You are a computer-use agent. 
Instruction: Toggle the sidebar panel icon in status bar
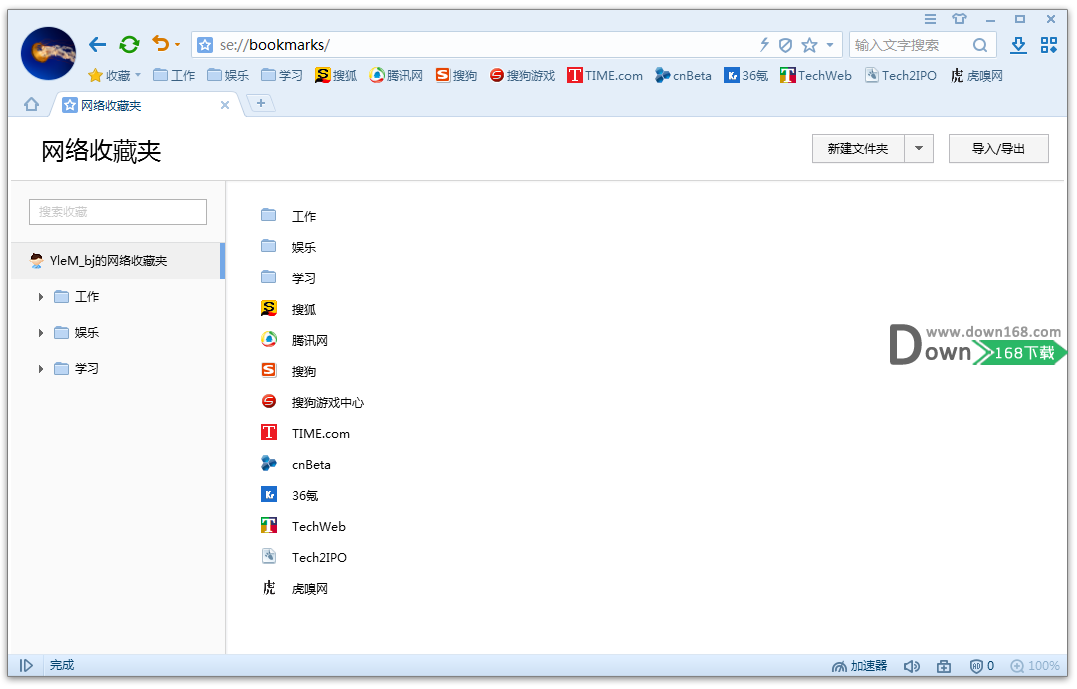click(x=26, y=666)
